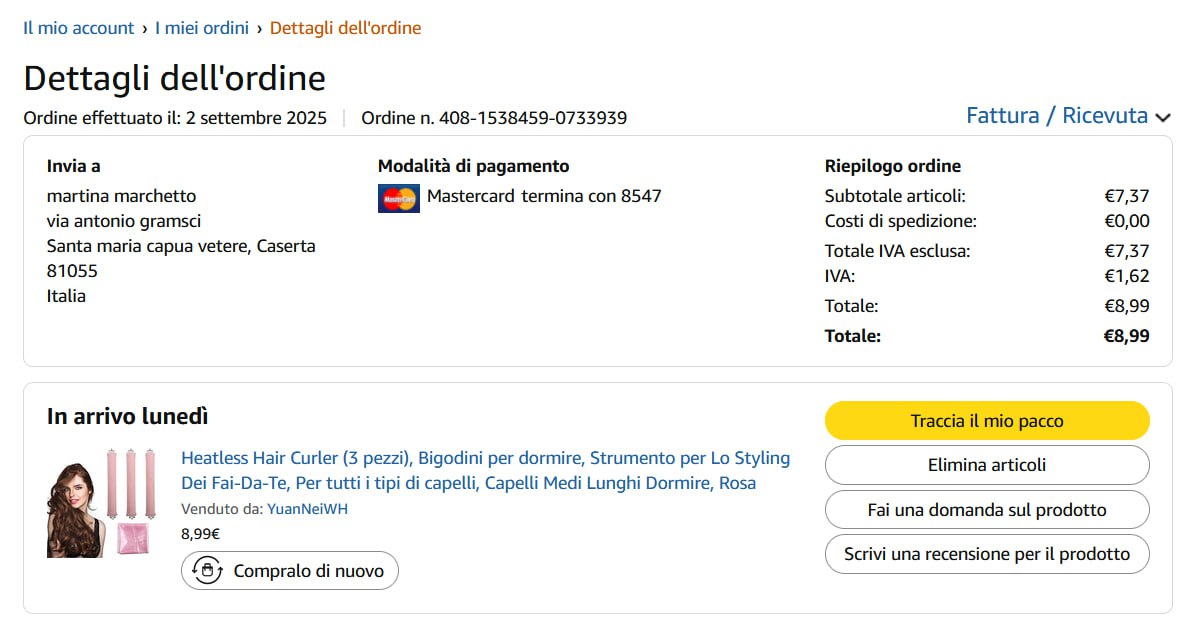Image resolution: width=1191 pixels, height=622 pixels.
Task: Click 'Dettagli dell'ordine' breadcrumb text
Action: click(x=346, y=28)
